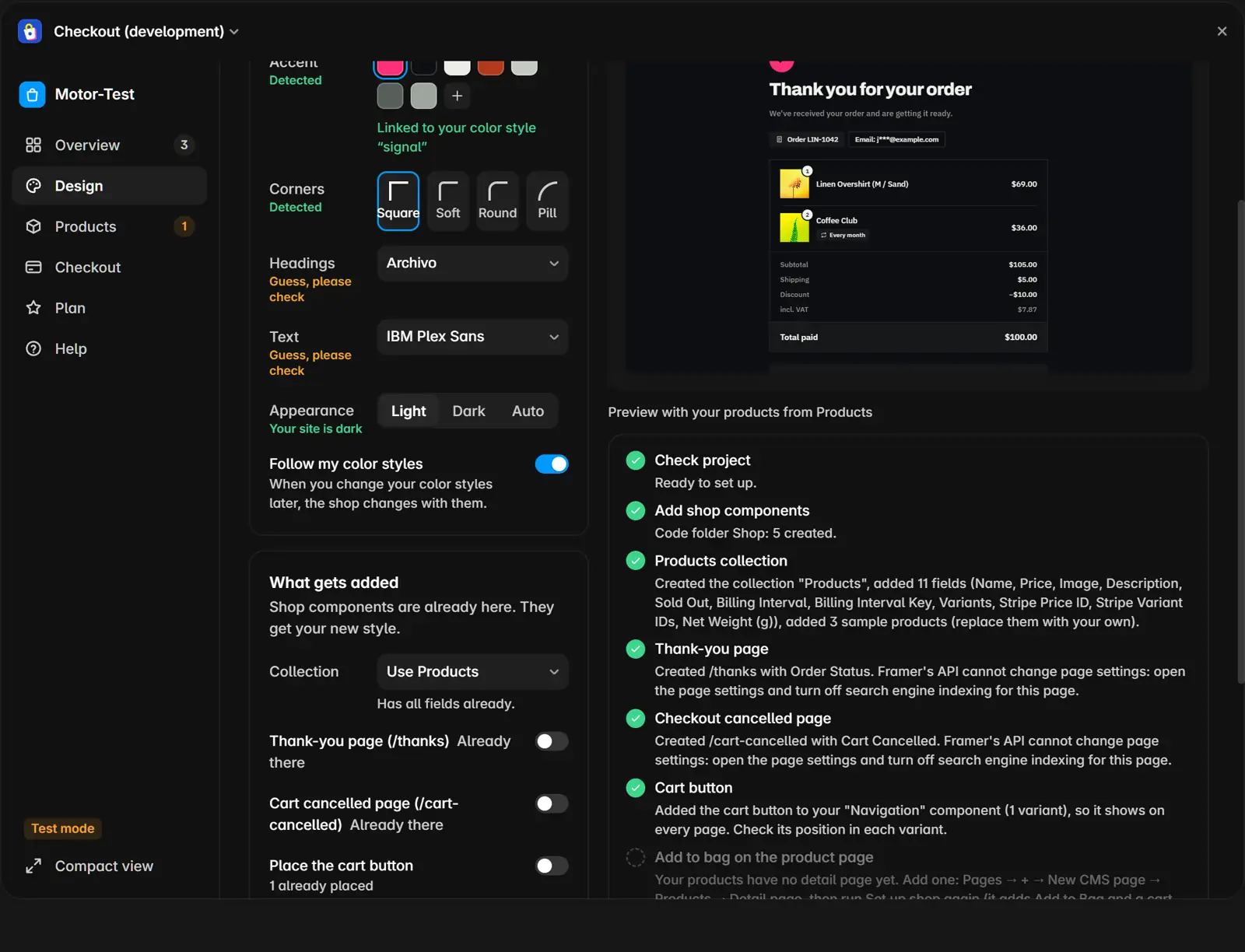Image resolution: width=1245 pixels, height=952 pixels.
Task: Click the Motor-Test shopping bag icon
Action: 32,95
